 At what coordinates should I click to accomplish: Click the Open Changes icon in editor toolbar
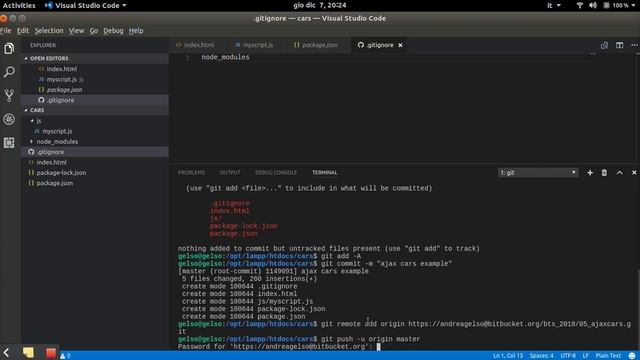tap(604, 45)
